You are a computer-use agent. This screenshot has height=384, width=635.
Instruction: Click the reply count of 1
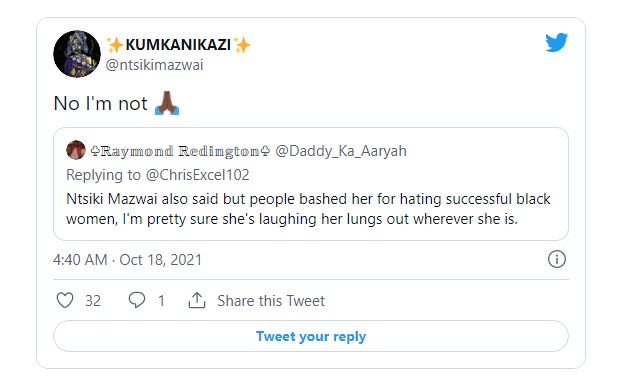(x=161, y=301)
